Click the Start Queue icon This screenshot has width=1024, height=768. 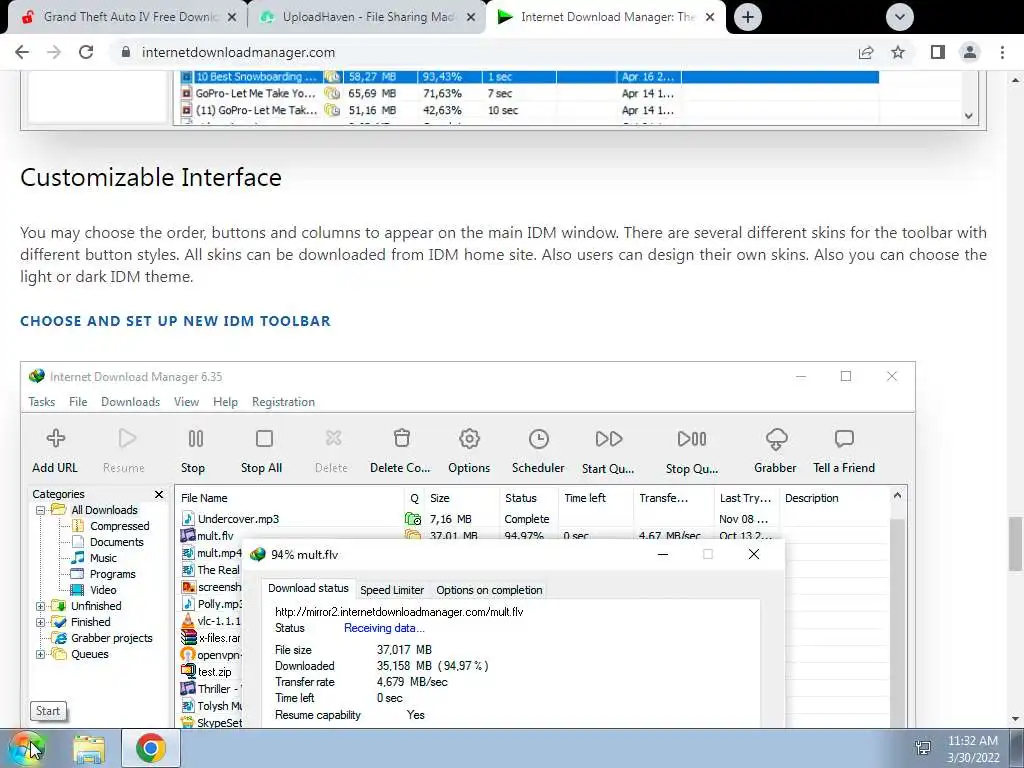point(609,438)
